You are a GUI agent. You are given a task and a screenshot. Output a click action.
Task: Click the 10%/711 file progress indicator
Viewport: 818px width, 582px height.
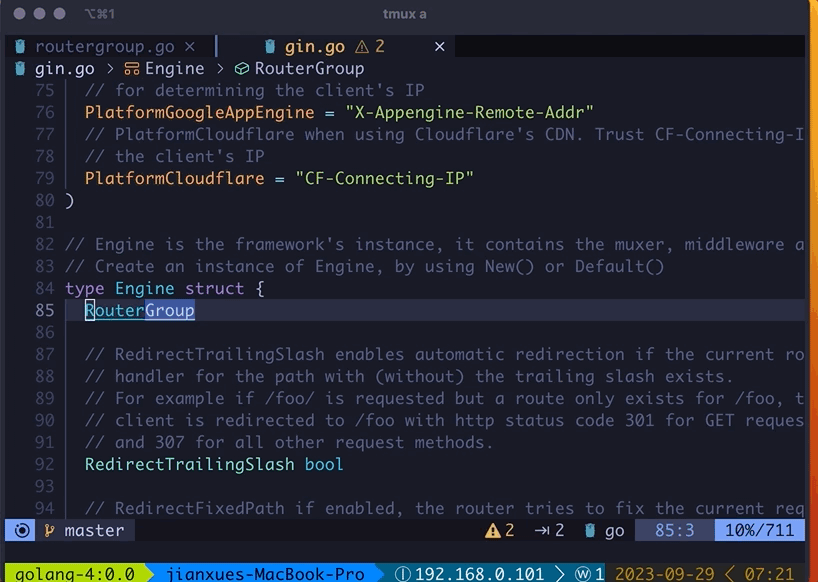click(x=759, y=531)
